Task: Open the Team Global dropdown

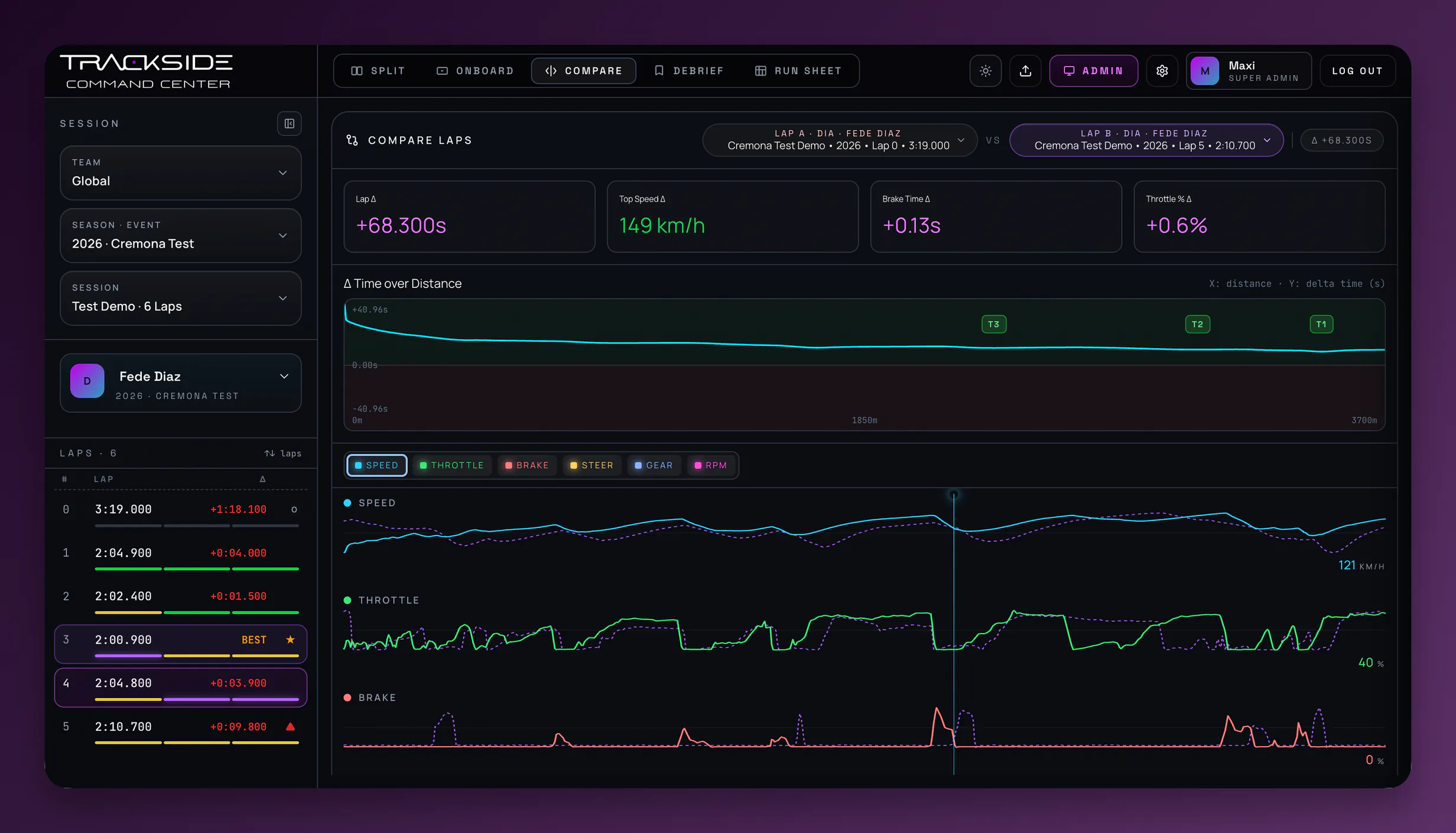Action: (x=181, y=173)
